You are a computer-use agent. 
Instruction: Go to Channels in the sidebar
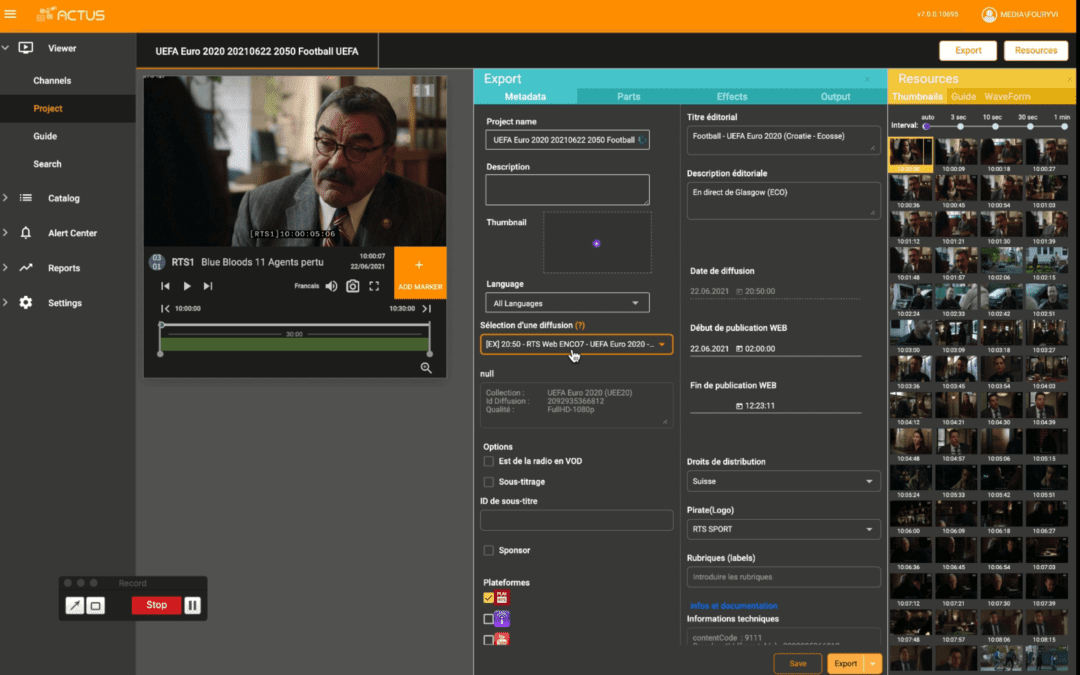coord(52,81)
